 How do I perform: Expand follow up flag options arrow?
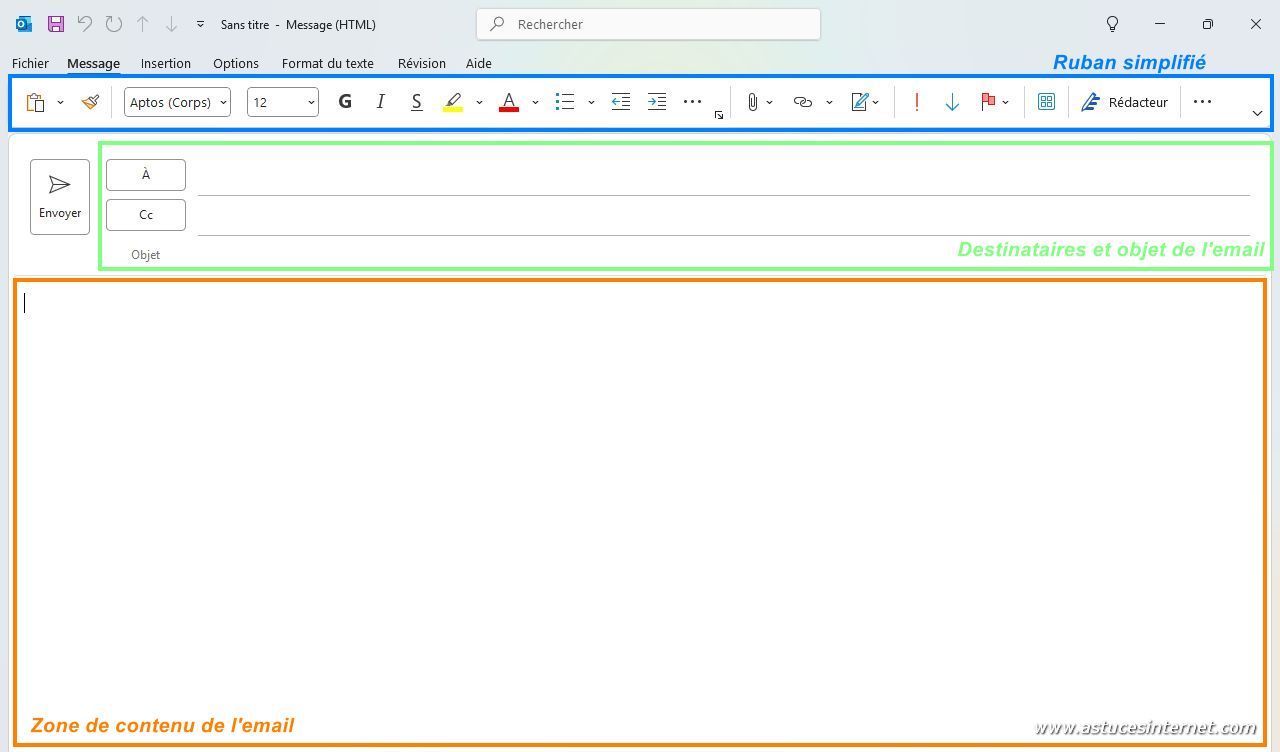point(1005,102)
